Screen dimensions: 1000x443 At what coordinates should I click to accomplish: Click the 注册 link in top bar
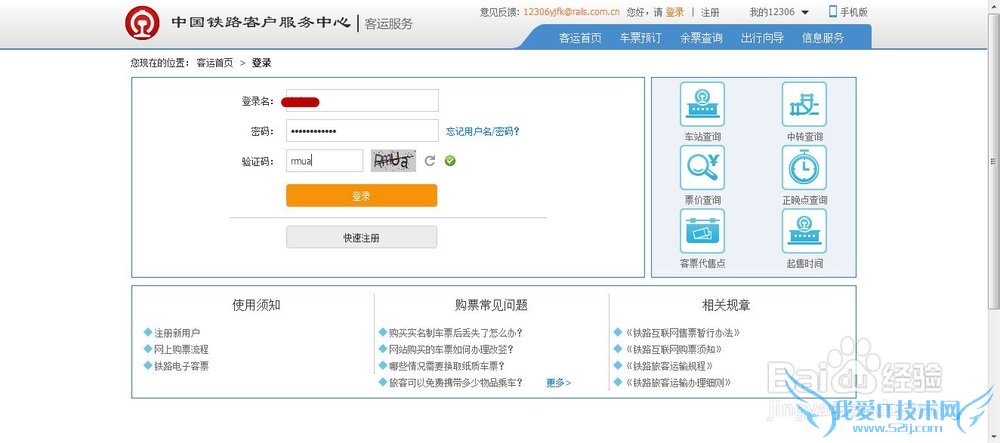(x=710, y=12)
